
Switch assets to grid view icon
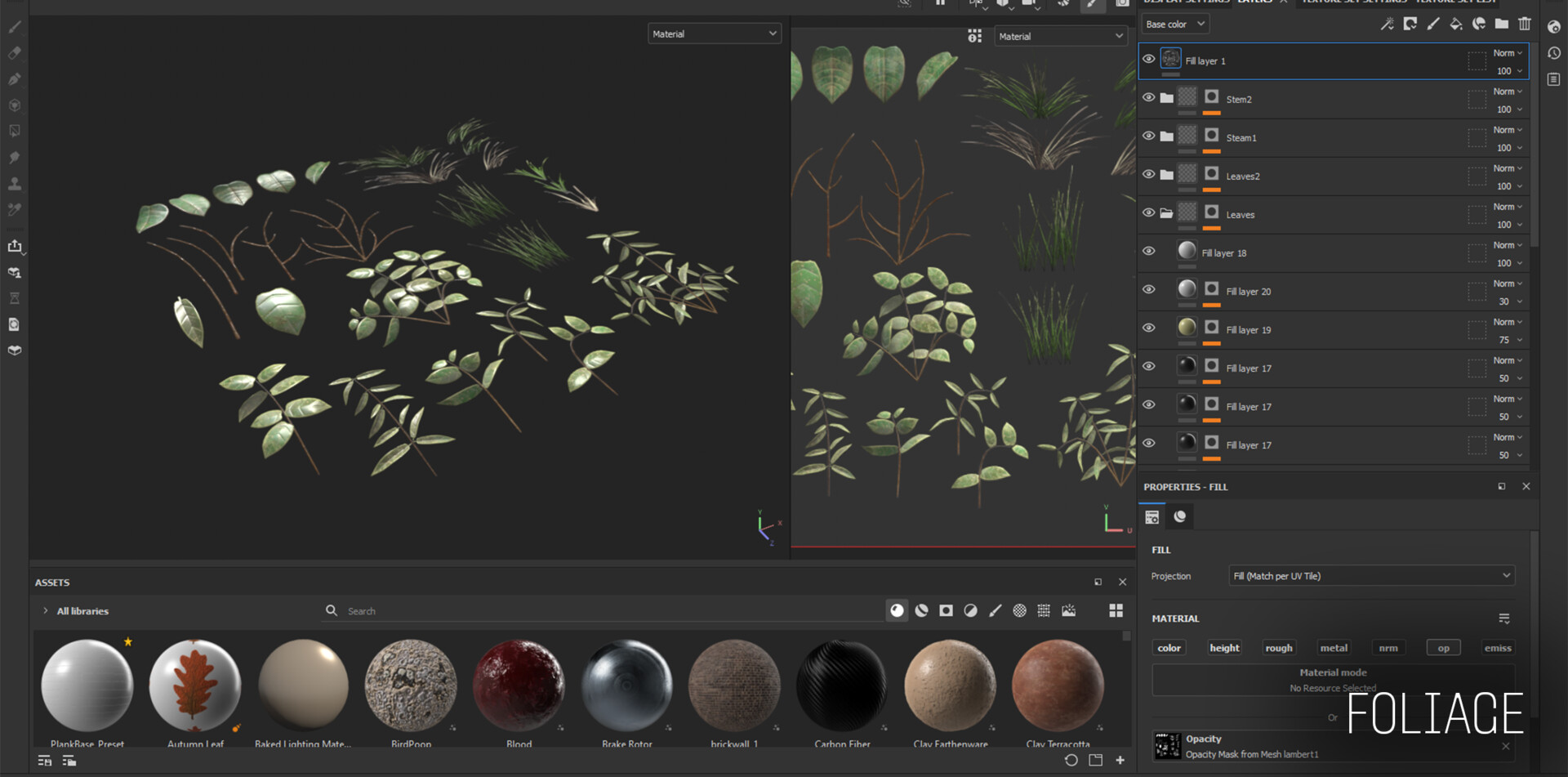point(1116,611)
